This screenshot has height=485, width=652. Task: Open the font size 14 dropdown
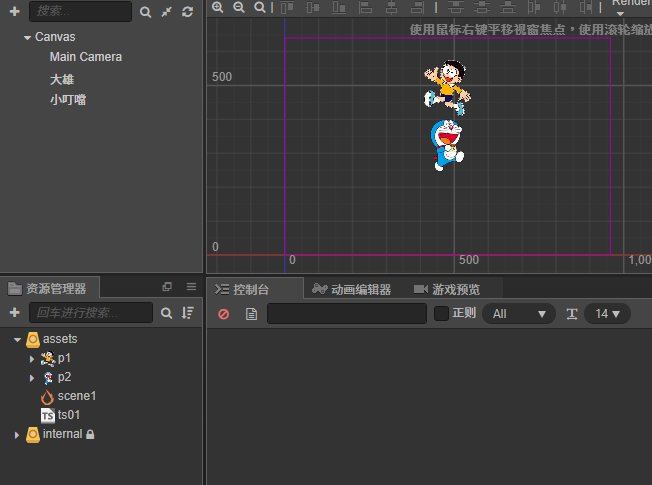click(608, 314)
